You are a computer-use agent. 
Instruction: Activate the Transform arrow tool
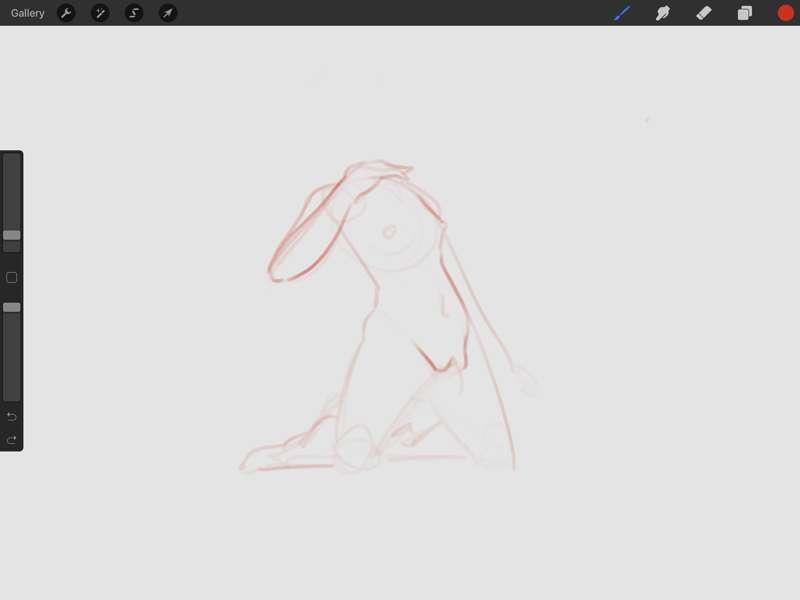pos(168,13)
